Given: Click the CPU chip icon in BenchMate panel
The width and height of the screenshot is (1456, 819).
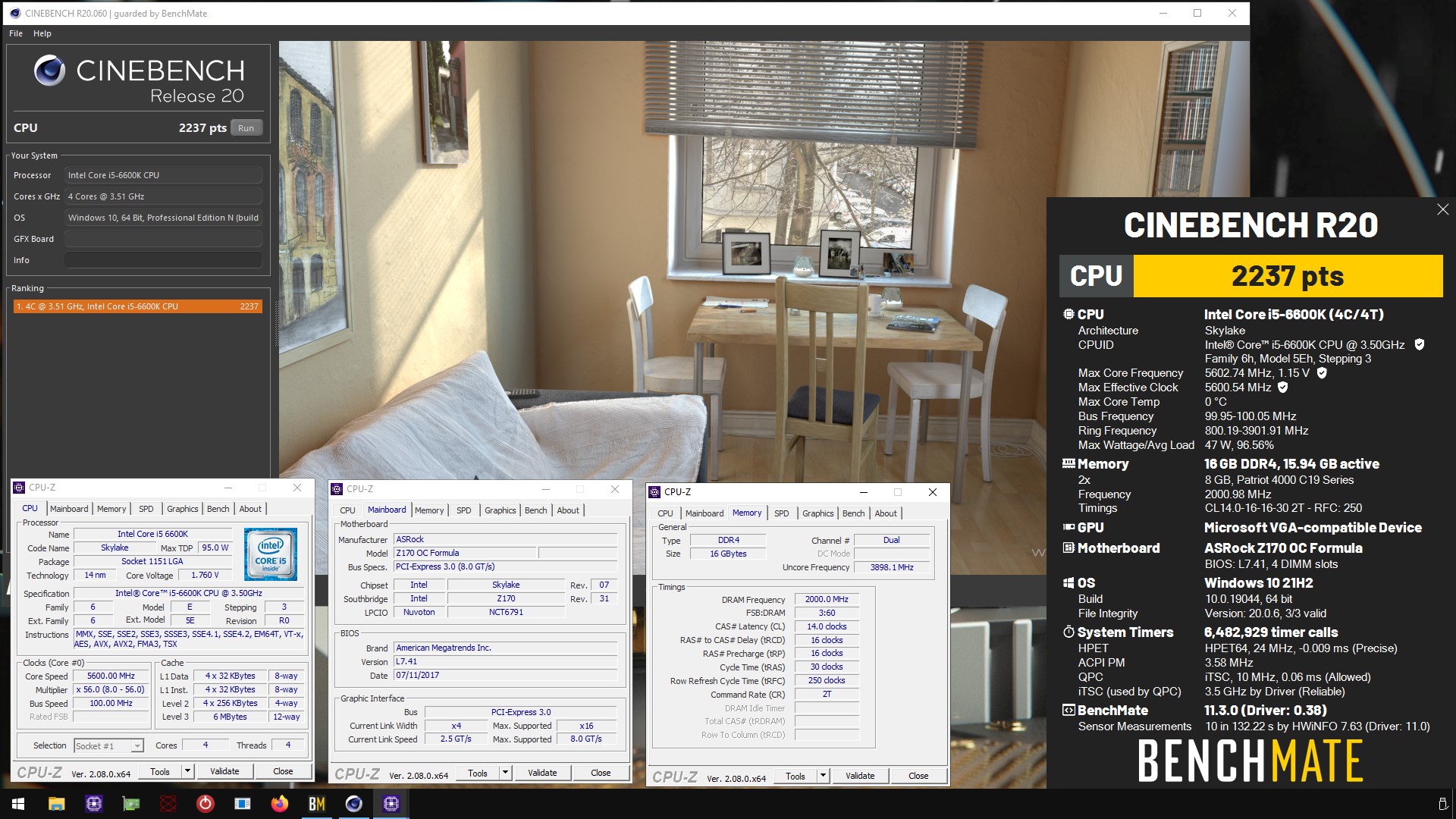Looking at the screenshot, I should pyautogui.click(x=1068, y=314).
